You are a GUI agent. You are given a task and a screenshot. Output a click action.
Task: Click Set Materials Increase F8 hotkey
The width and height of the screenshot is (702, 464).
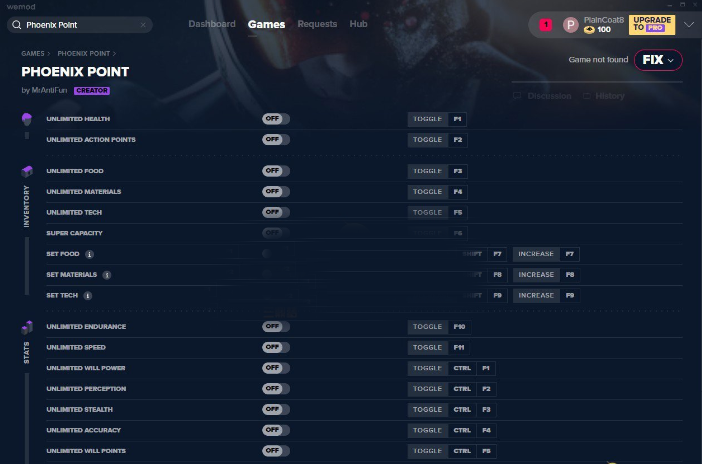click(546, 275)
